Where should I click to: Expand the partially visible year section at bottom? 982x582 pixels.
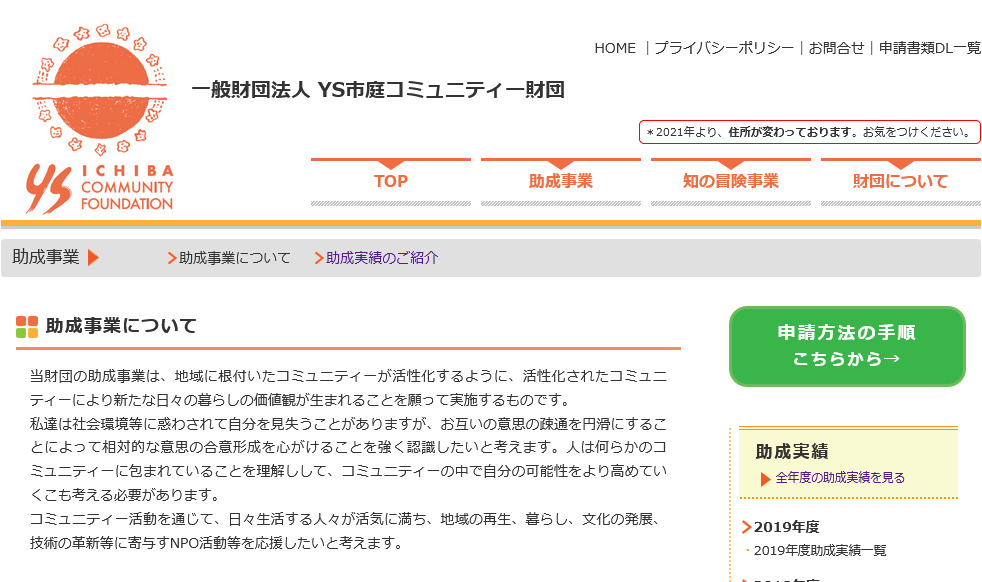tap(746, 578)
